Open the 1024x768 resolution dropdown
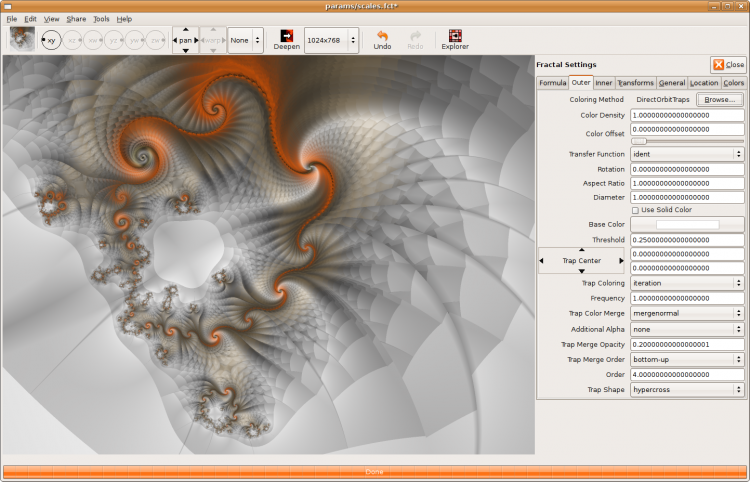Image resolution: width=750 pixels, height=482 pixels. [331, 40]
